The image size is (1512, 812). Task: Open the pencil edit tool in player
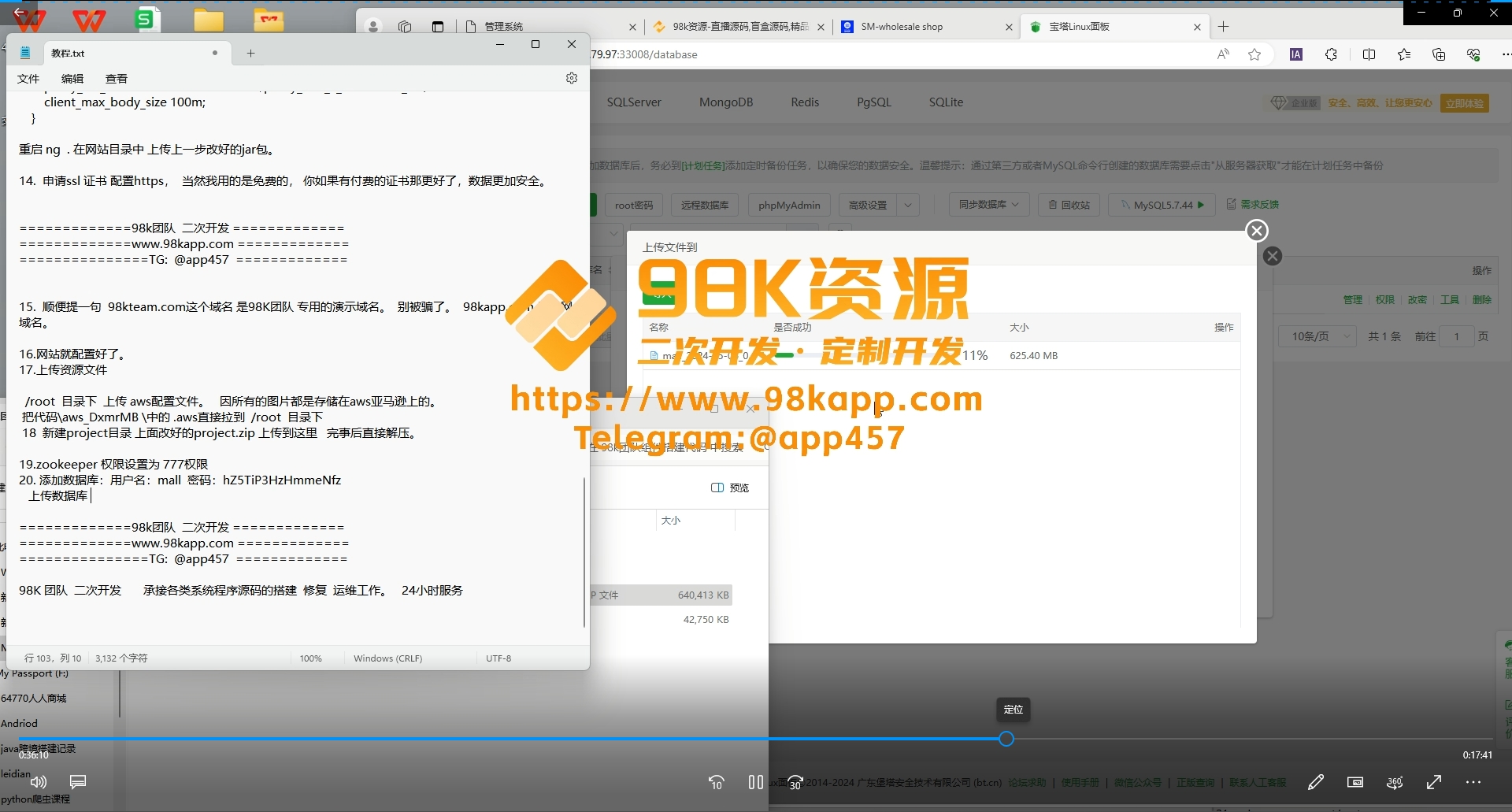point(1316,782)
